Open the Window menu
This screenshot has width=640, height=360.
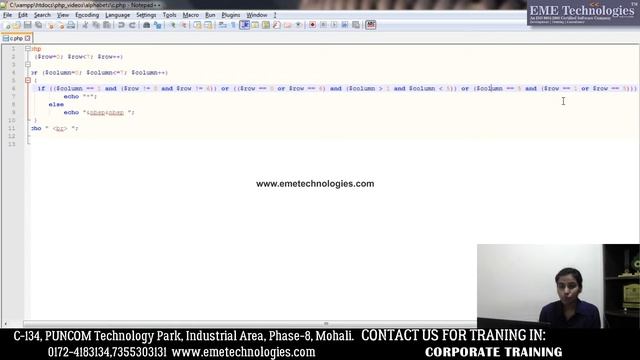click(257, 15)
